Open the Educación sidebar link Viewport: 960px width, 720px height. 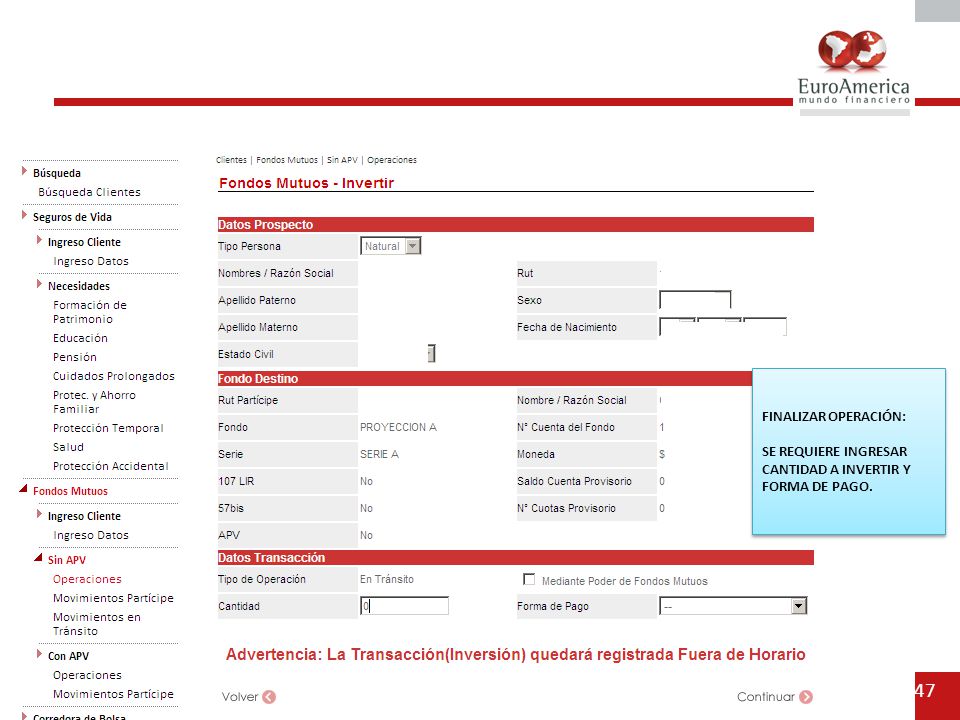(80, 339)
